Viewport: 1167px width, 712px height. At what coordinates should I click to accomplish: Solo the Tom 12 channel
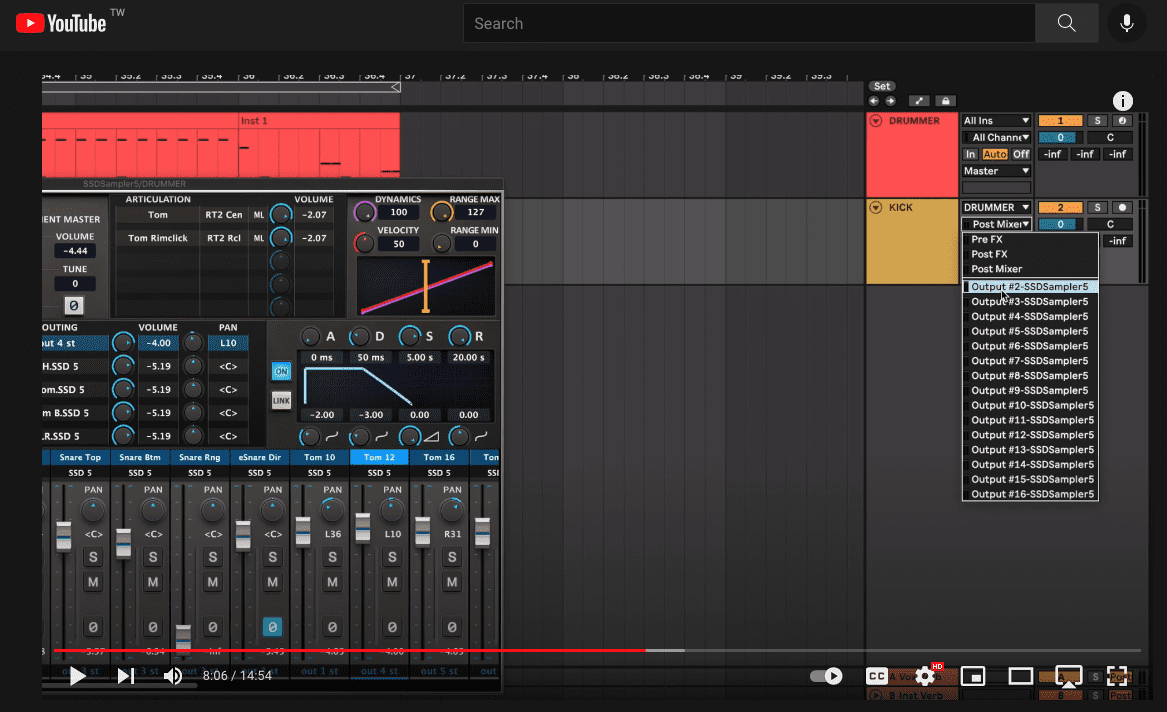(392, 557)
